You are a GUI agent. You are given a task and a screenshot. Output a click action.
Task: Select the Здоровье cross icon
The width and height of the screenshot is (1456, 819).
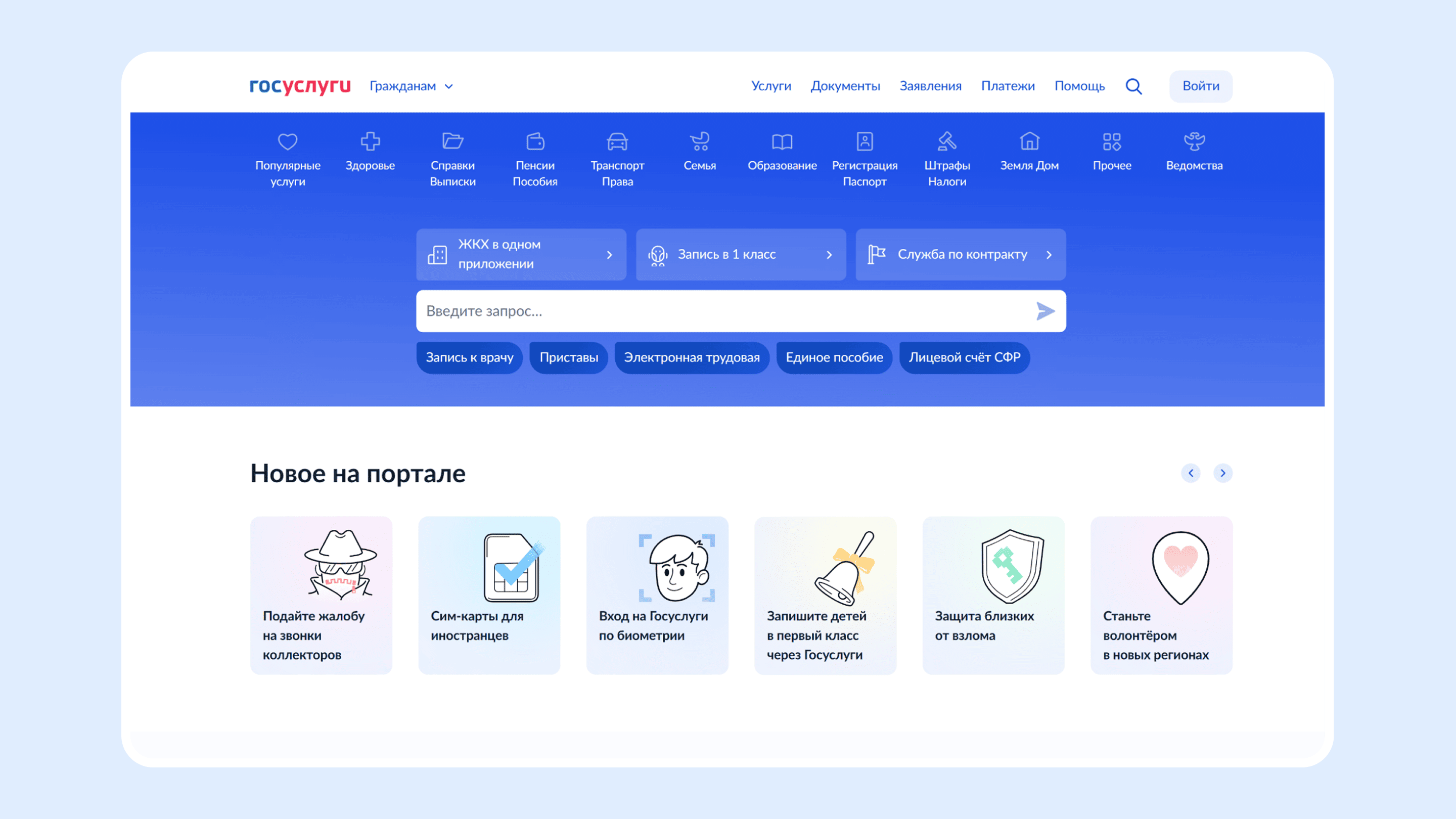point(370,142)
